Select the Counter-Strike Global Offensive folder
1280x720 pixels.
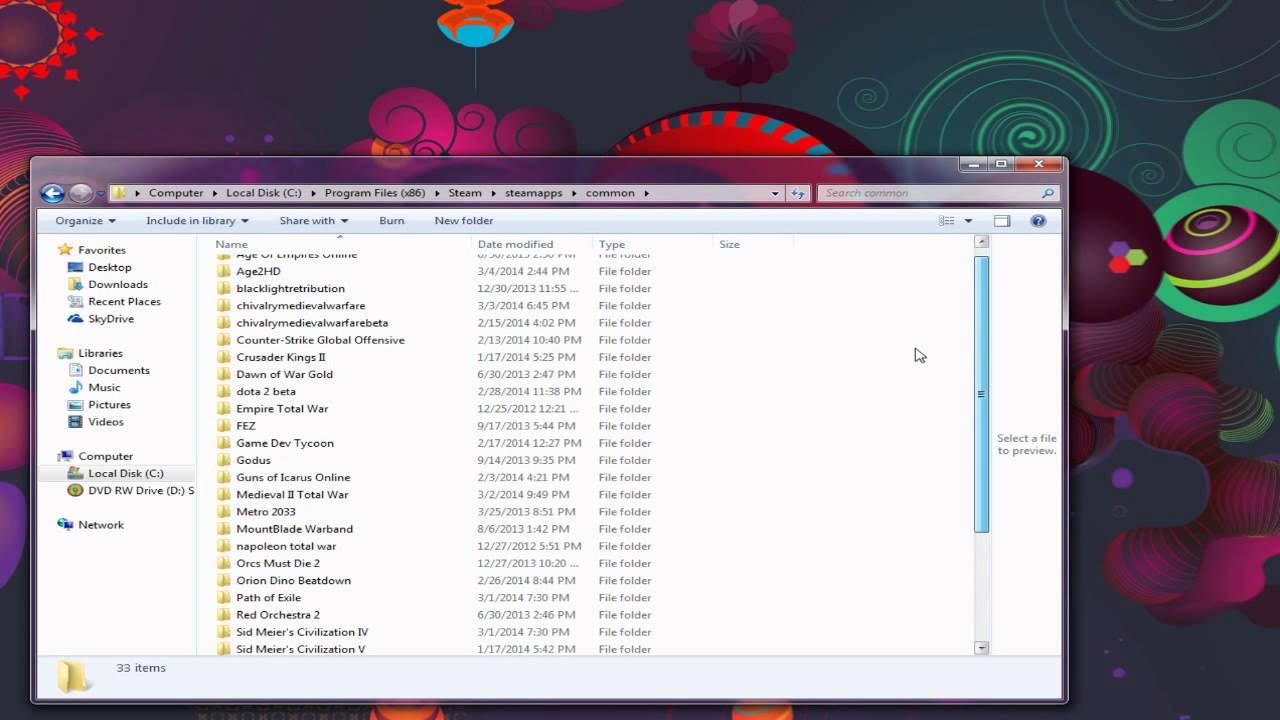[320, 340]
